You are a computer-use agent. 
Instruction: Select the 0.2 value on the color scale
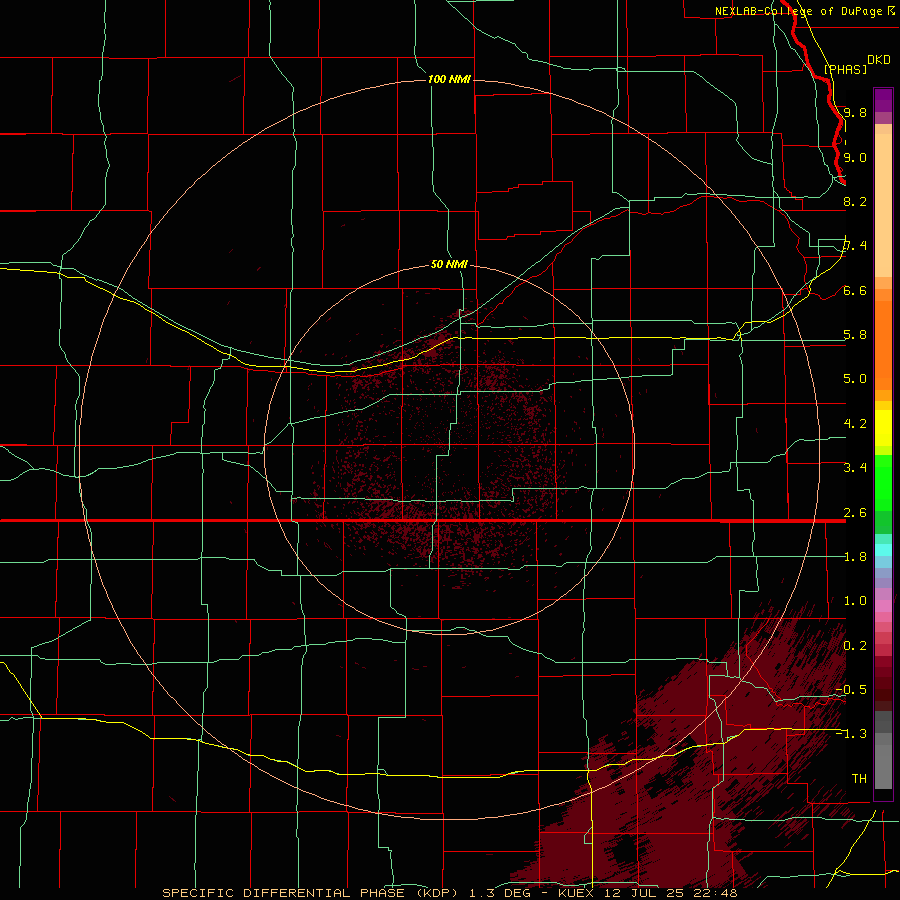point(855,646)
